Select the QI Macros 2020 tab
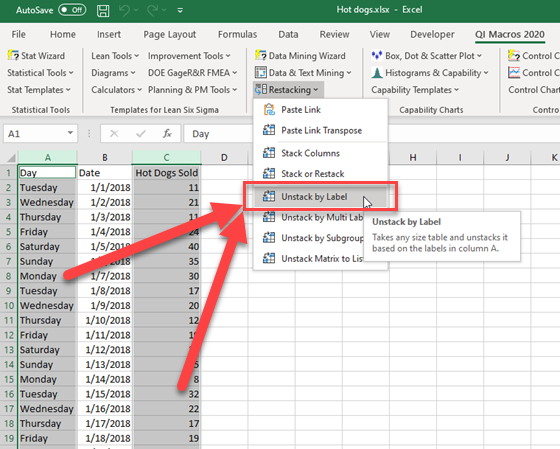Viewport: 560px width, 449px height. [x=510, y=34]
